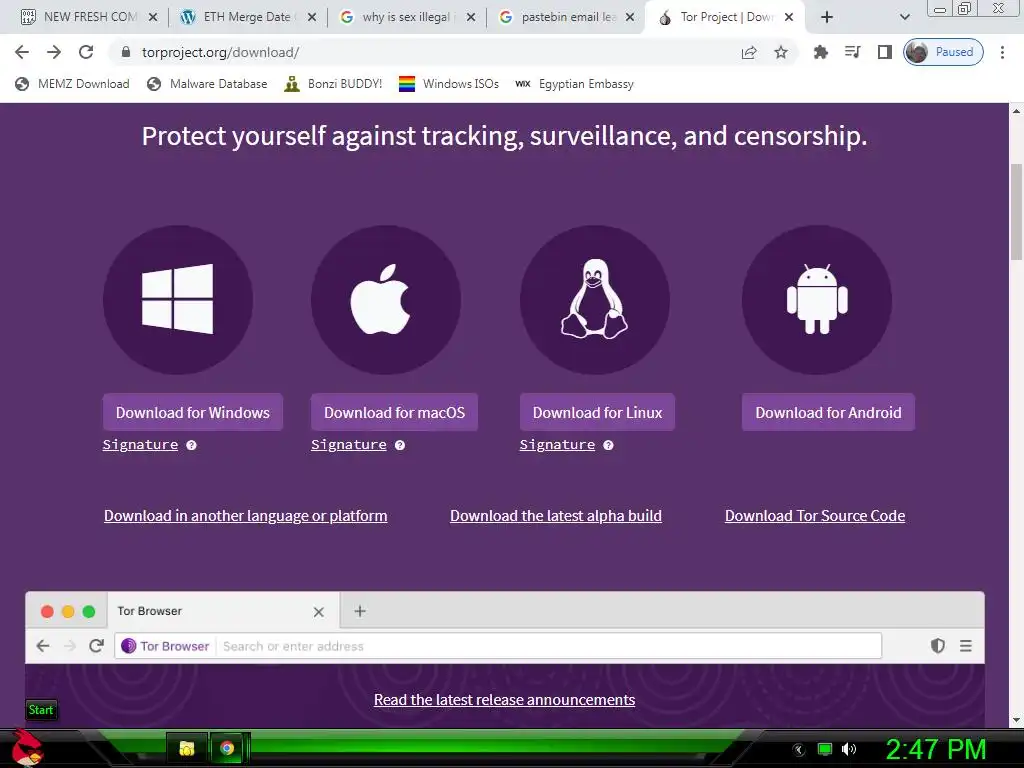Screen dimensions: 1024x768
Task: Click the Start button
Action: 41,710
